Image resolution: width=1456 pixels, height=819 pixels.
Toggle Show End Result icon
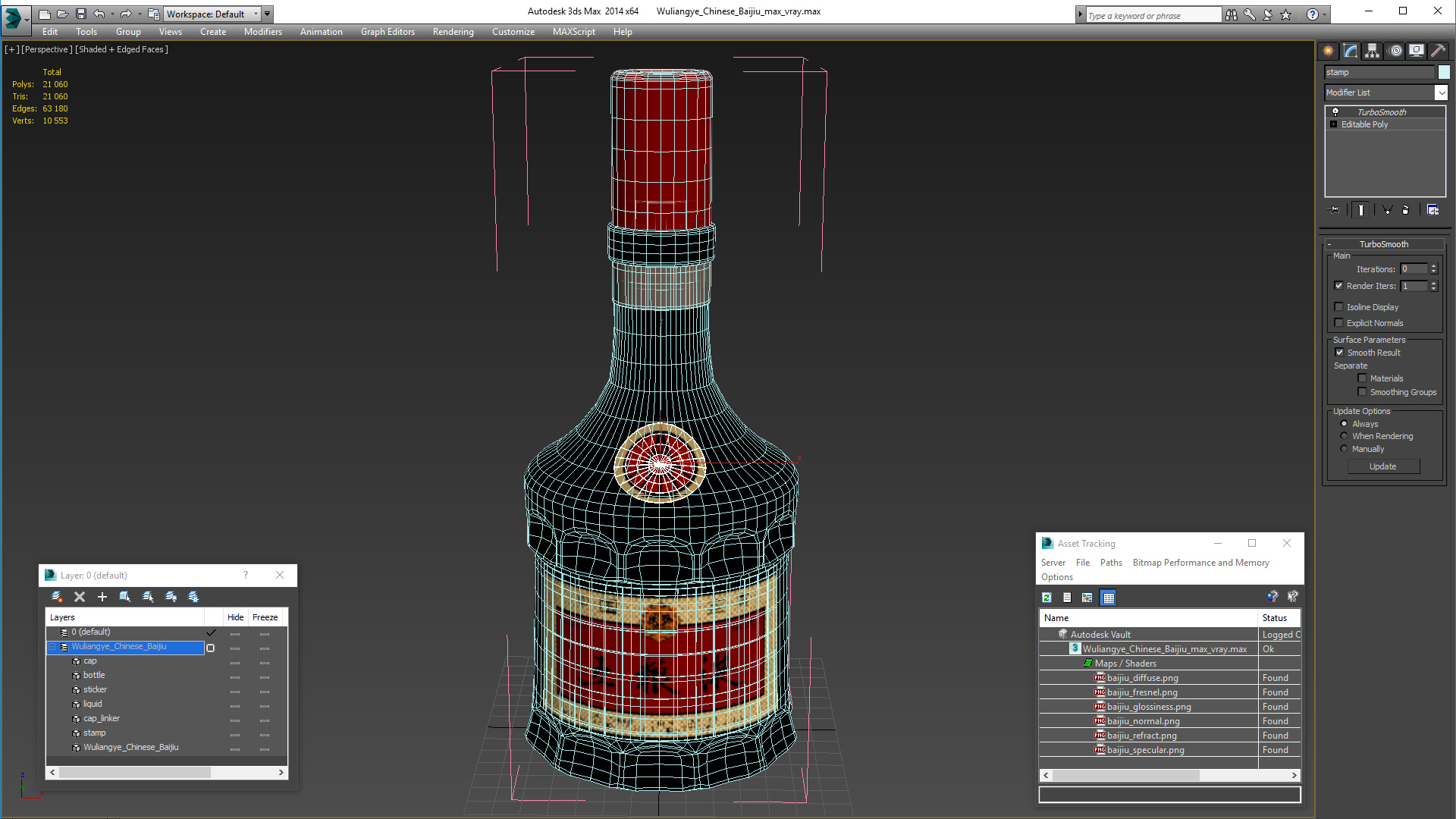(1361, 210)
